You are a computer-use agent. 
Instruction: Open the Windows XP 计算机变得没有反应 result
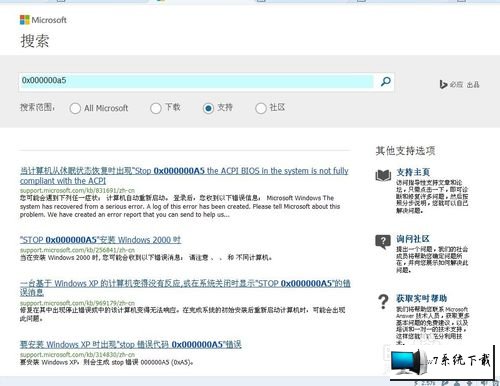(185, 288)
